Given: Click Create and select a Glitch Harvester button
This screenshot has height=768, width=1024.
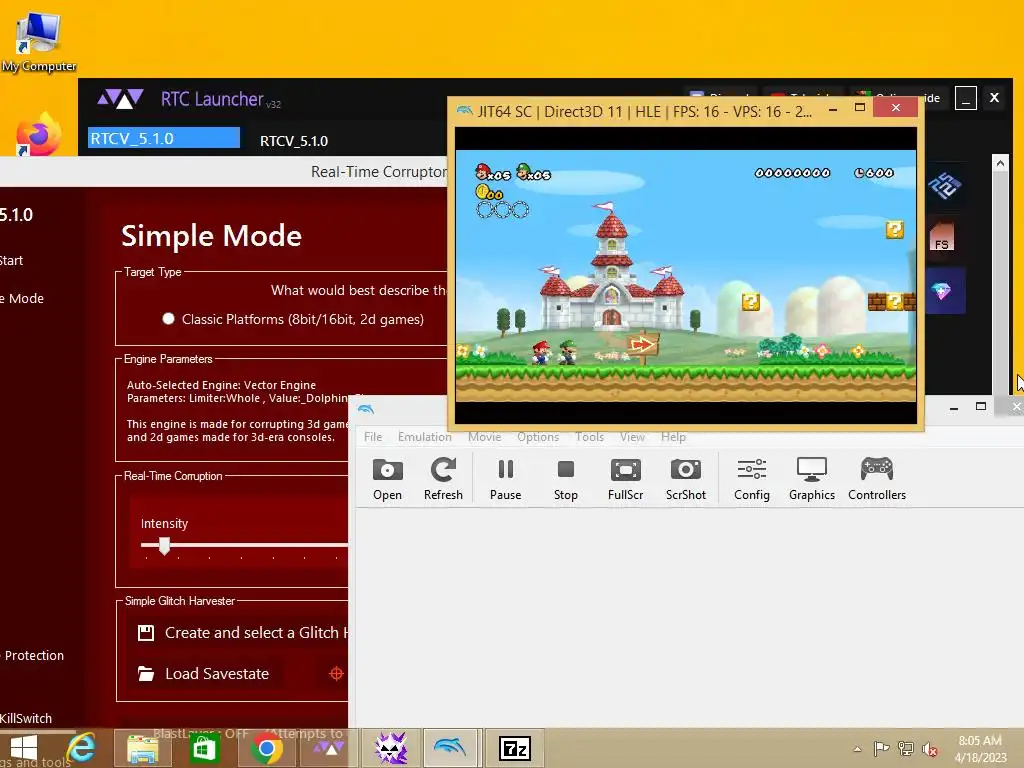Looking at the screenshot, I should coord(243,632).
